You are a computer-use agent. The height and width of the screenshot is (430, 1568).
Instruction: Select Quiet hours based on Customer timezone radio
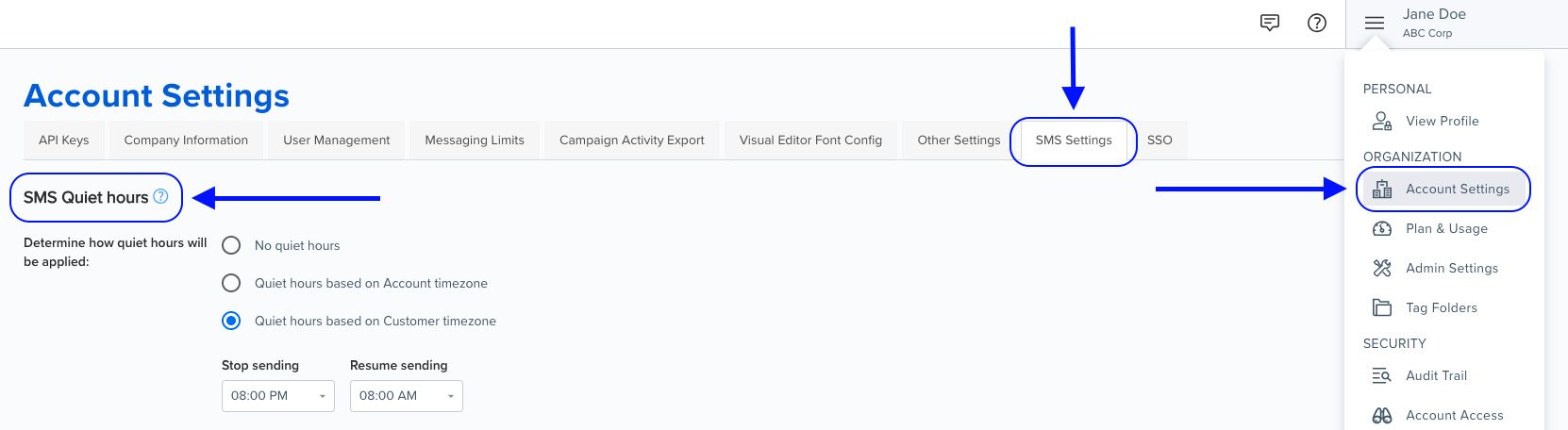tap(231, 321)
